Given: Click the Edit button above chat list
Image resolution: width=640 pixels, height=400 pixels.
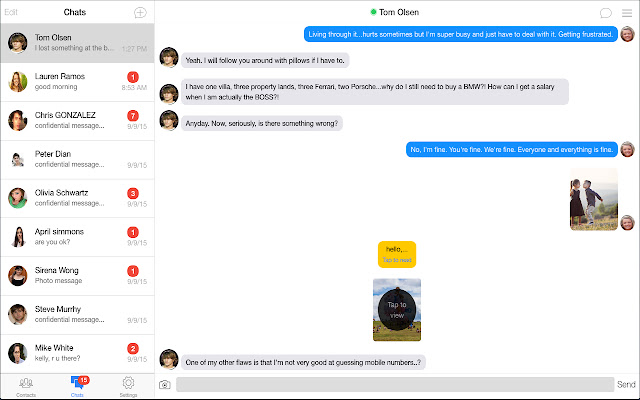Looking at the screenshot, I should point(11,12).
